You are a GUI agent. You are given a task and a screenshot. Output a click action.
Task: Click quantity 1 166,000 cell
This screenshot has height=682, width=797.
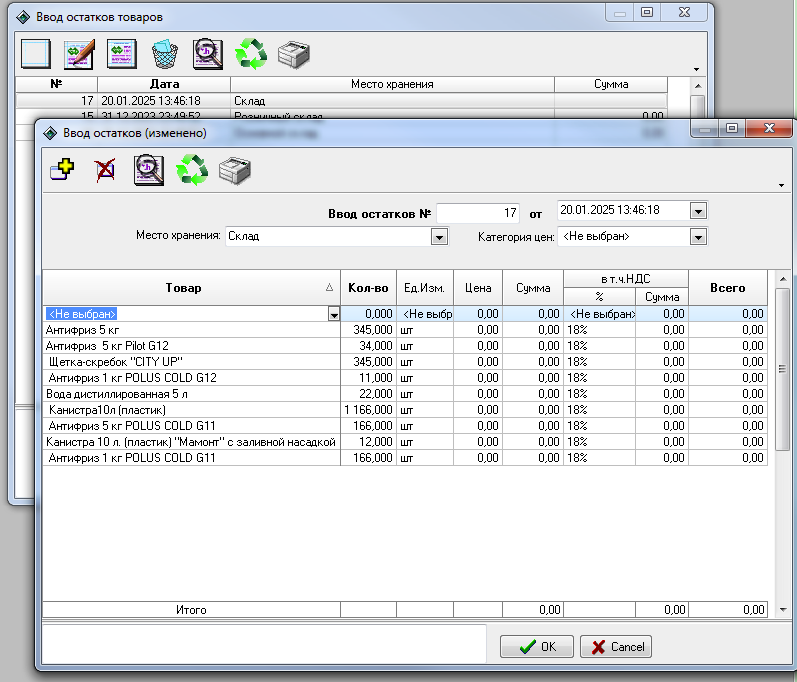(369, 410)
